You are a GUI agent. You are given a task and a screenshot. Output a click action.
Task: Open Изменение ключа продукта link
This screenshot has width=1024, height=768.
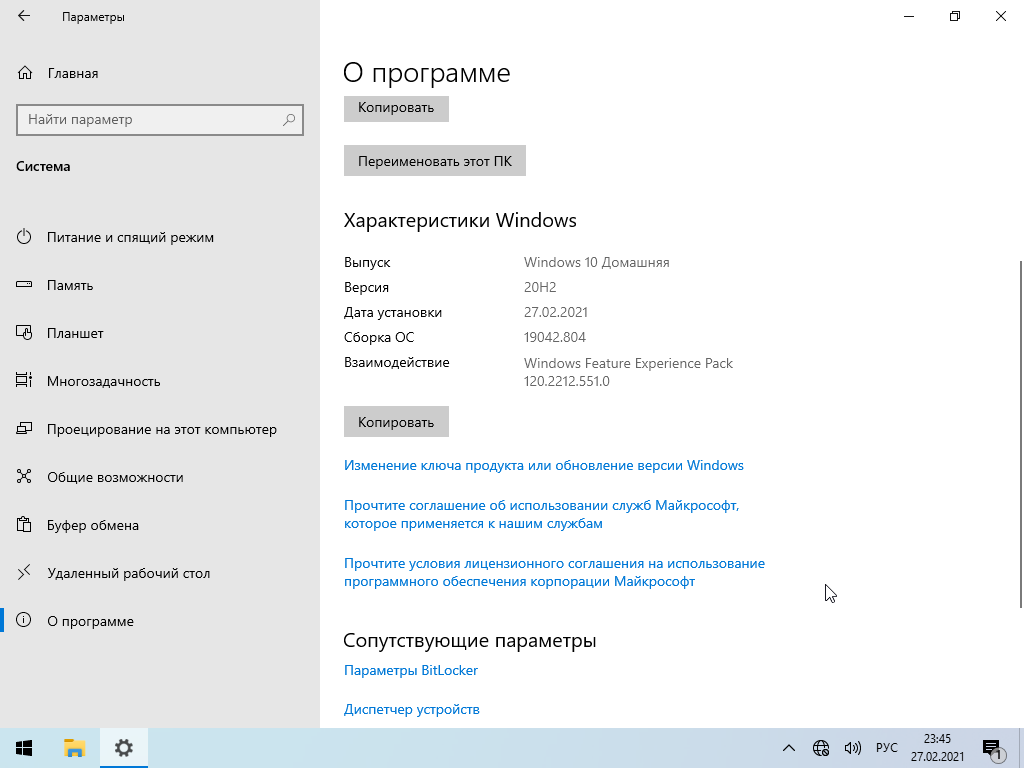[x=544, y=465]
